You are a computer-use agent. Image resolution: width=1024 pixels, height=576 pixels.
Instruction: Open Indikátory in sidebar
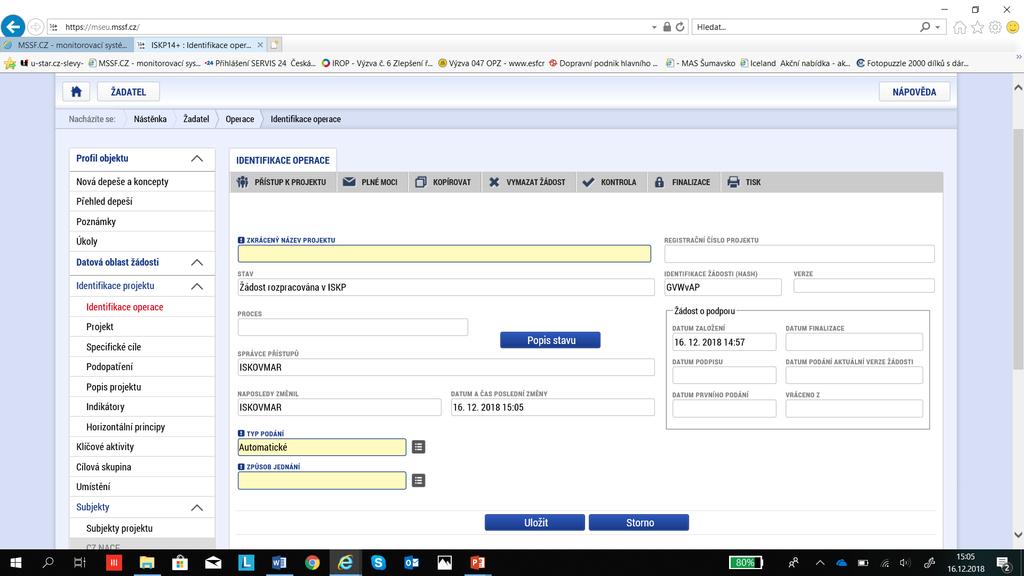click(x=142, y=406)
